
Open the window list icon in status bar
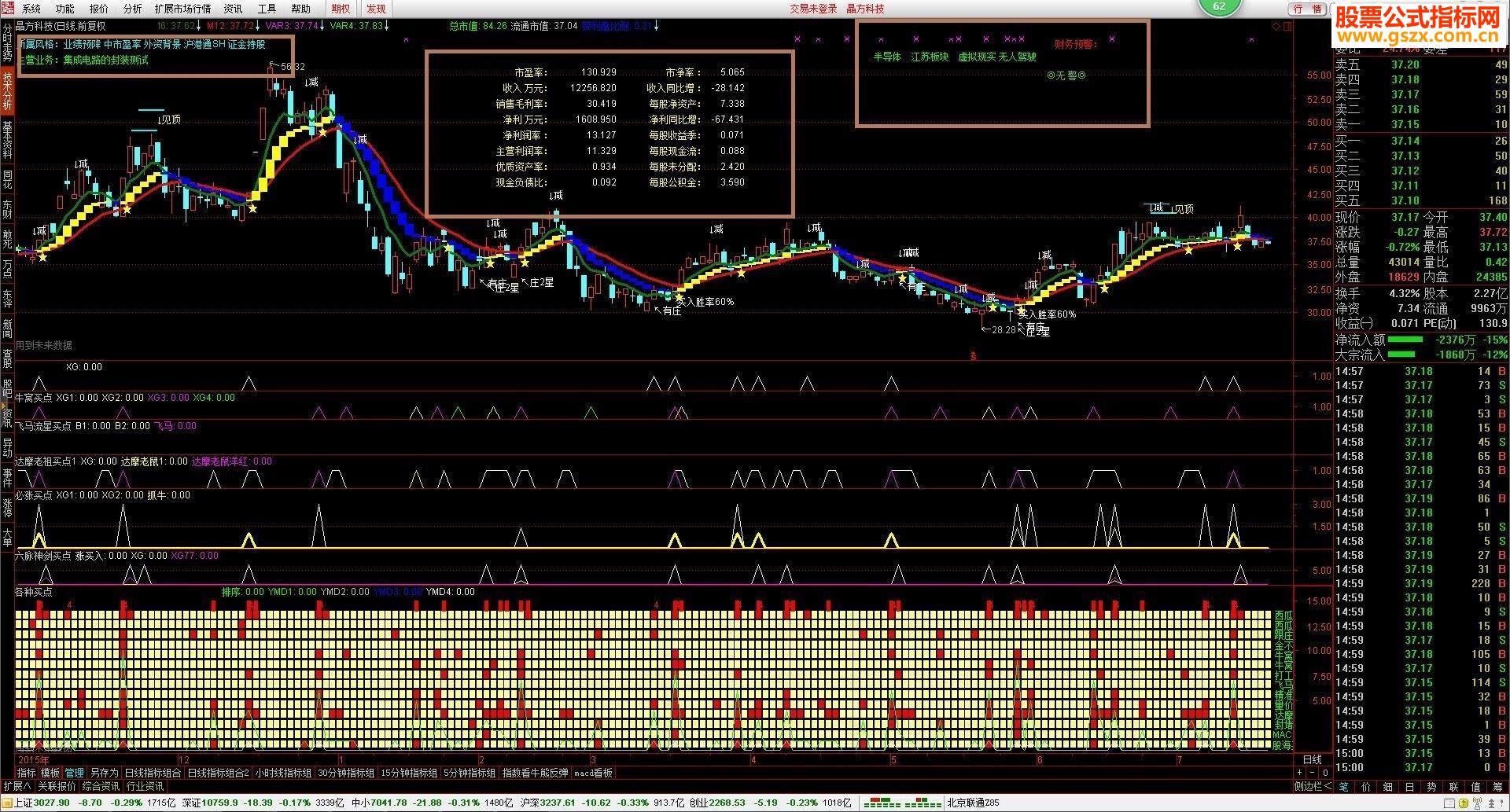point(1449,803)
